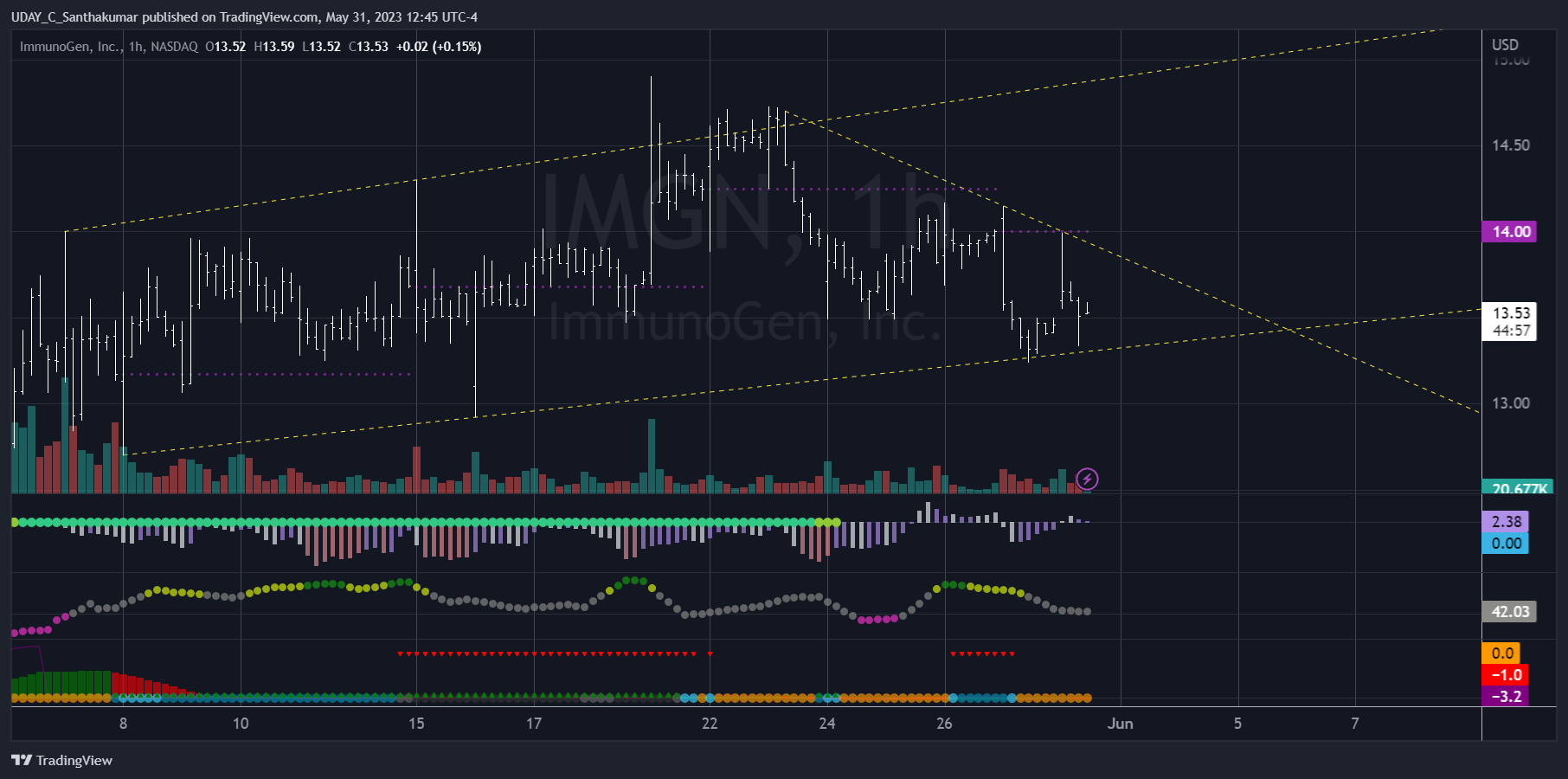Click the current price label 13.53
This screenshot has height=779, width=1568.
(1511, 312)
